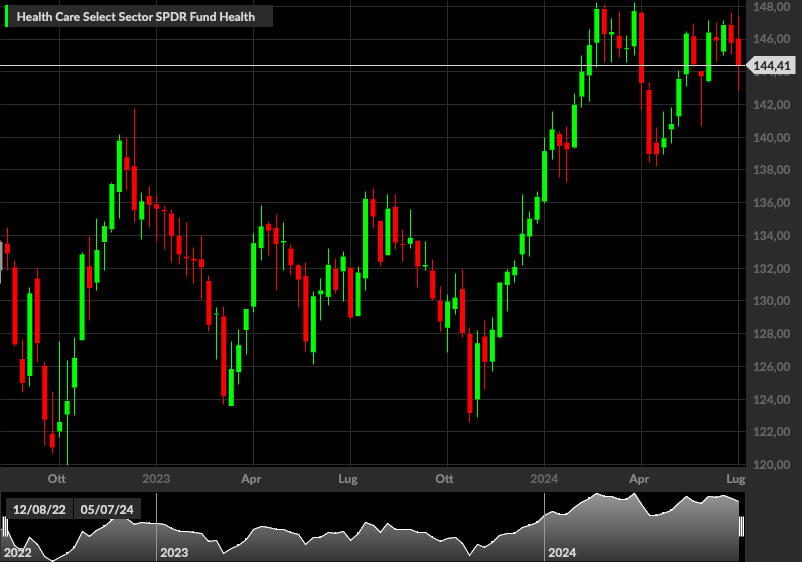This screenshot has height=562, width=802.
Task: Click the 120,00 price axis label
Action: click(771, 465)
